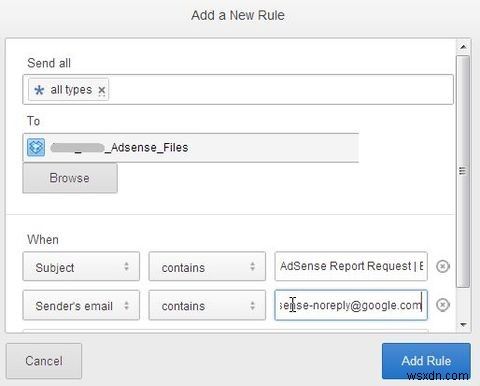
Task: Click the 'Send all' label
Action: [x=49, y=63]
